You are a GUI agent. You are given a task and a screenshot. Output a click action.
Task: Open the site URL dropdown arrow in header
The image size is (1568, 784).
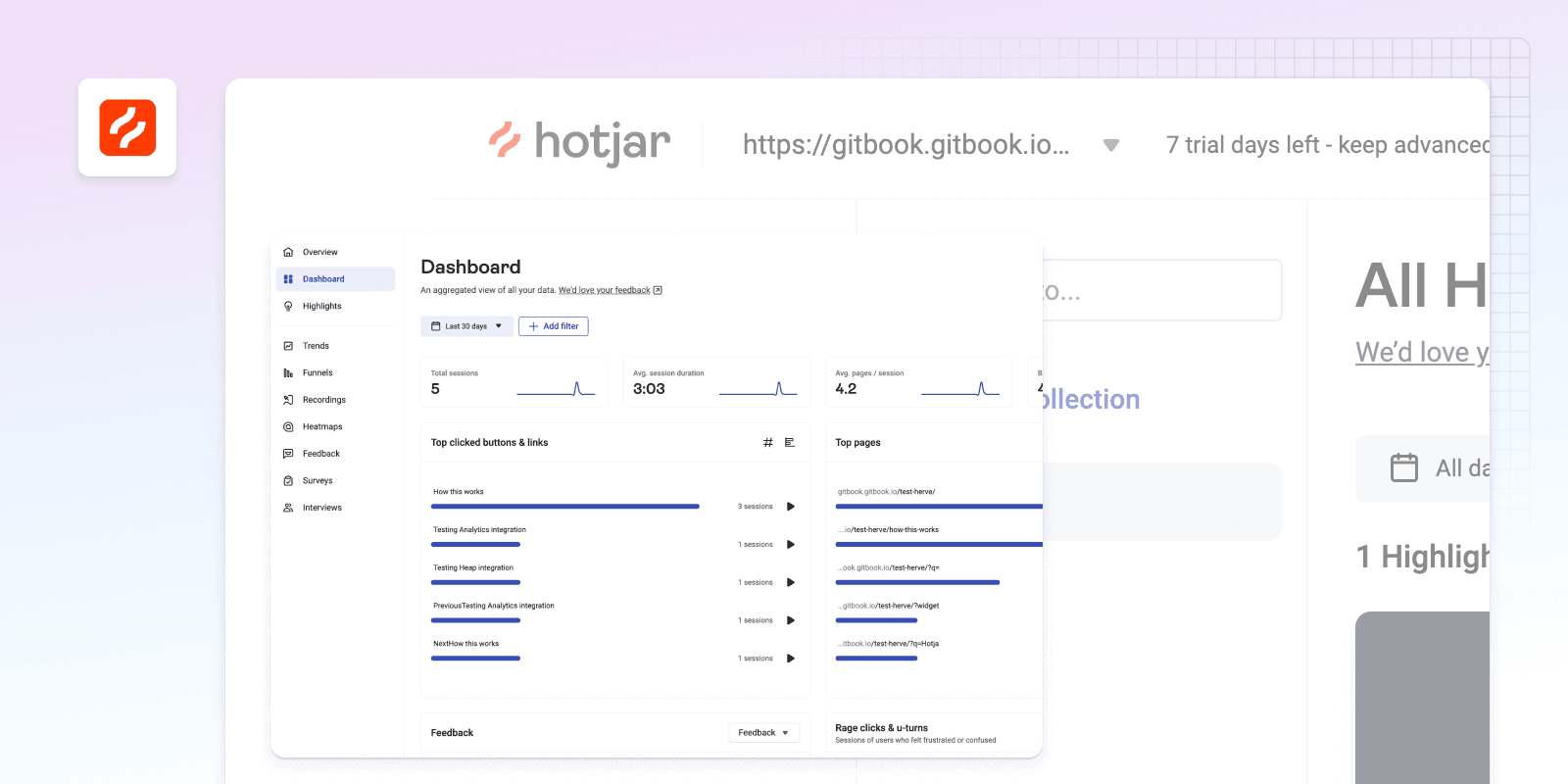[1111, 145]
